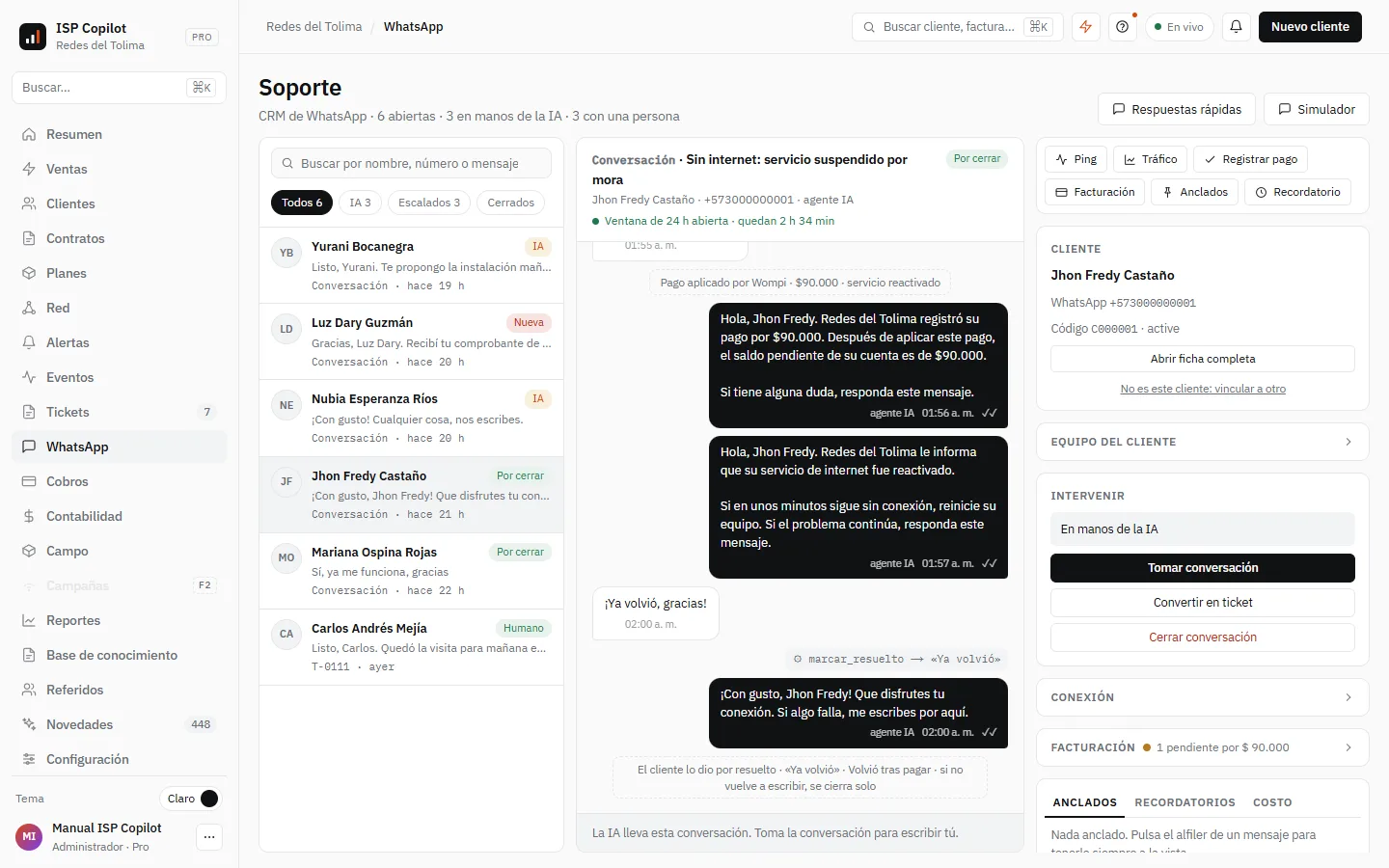Toggle the Claro theme switch

(191, 799)
